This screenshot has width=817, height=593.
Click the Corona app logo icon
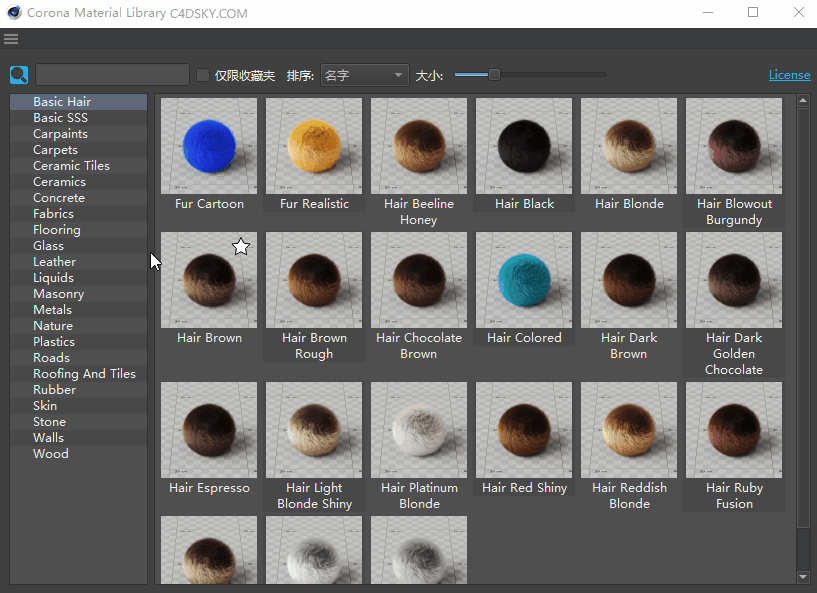coord(14,13)
